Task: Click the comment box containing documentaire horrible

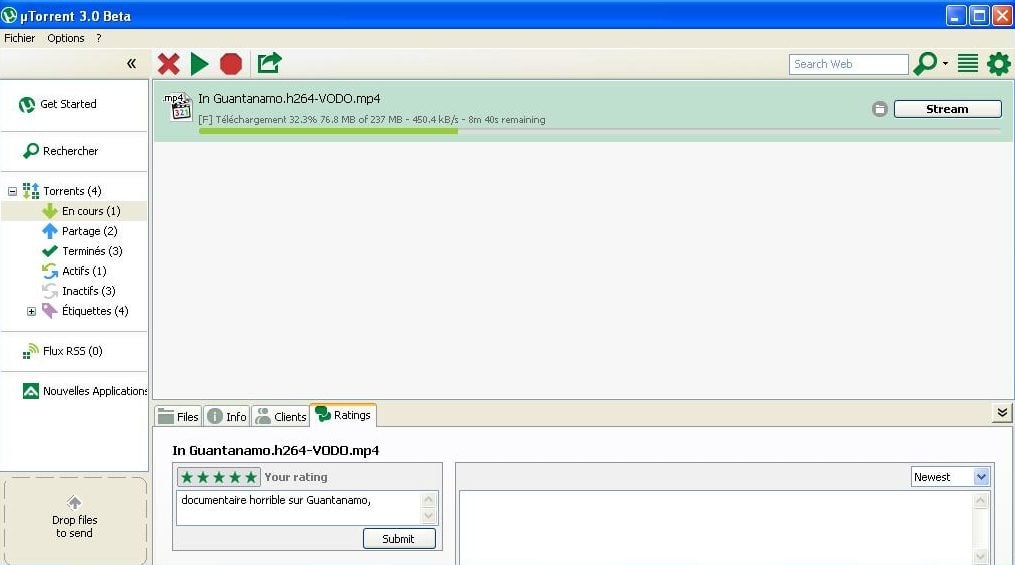Action: click(298, 507)
